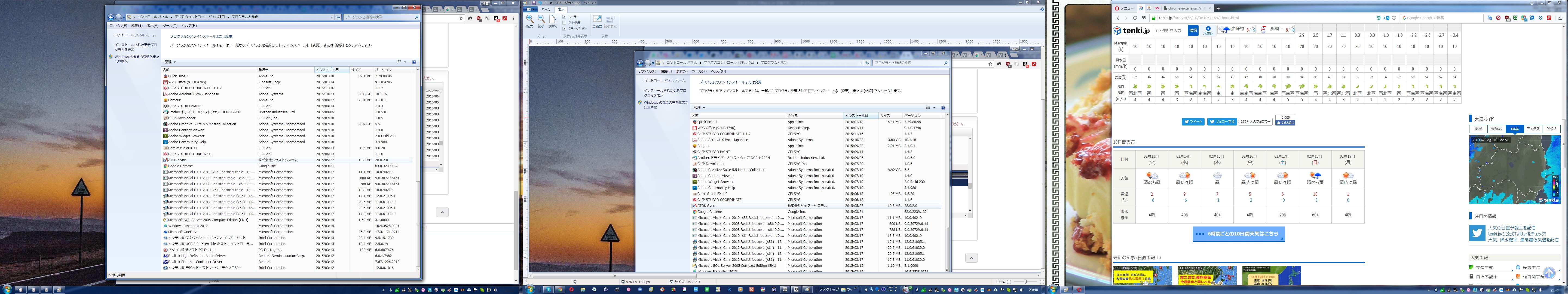Enable the gridlines (グリッド線) checkbox in Paint

point(564,23)
